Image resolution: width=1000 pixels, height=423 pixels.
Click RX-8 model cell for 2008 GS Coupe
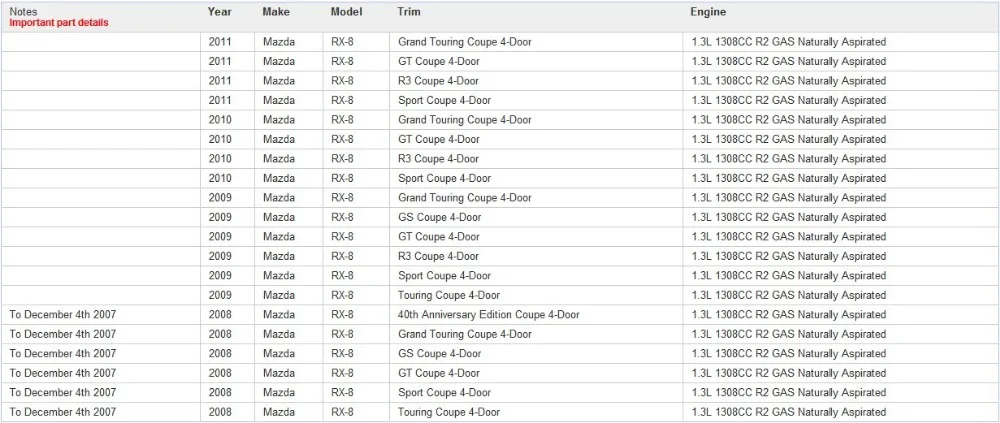(356, 353)
